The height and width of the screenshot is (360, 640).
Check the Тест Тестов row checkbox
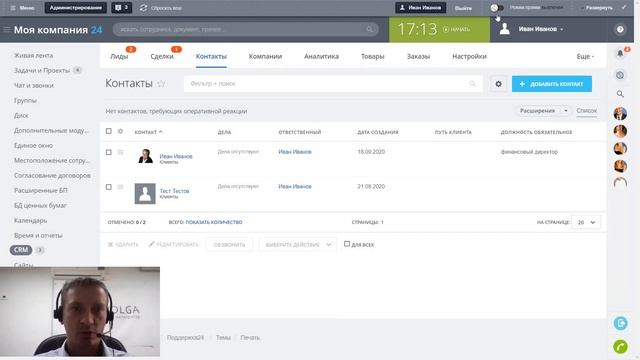(109, 187)
